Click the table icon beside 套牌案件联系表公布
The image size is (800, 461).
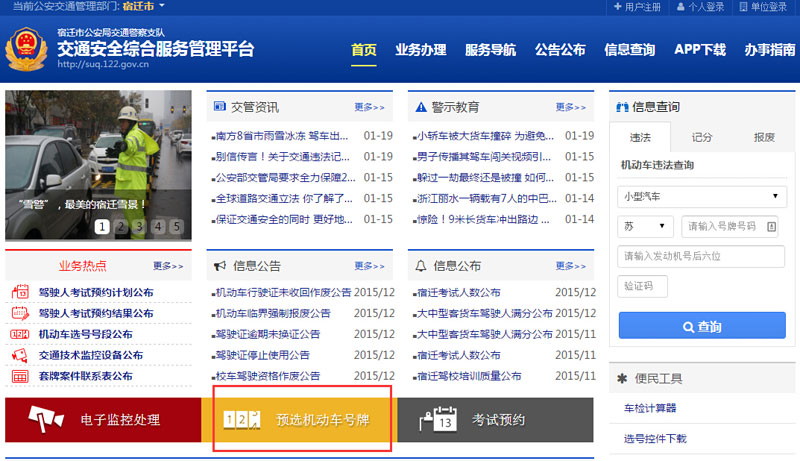click(20, 376)
